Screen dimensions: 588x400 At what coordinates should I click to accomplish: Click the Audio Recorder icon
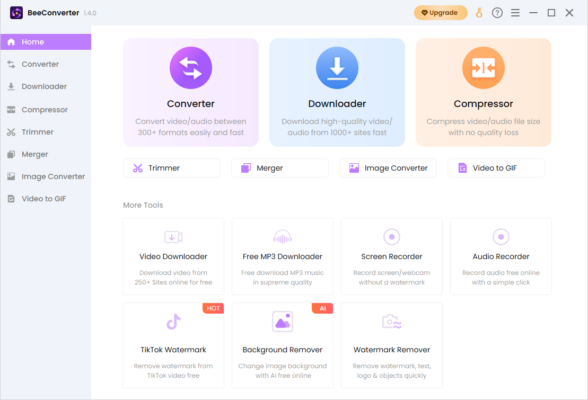tap(501, 237)
